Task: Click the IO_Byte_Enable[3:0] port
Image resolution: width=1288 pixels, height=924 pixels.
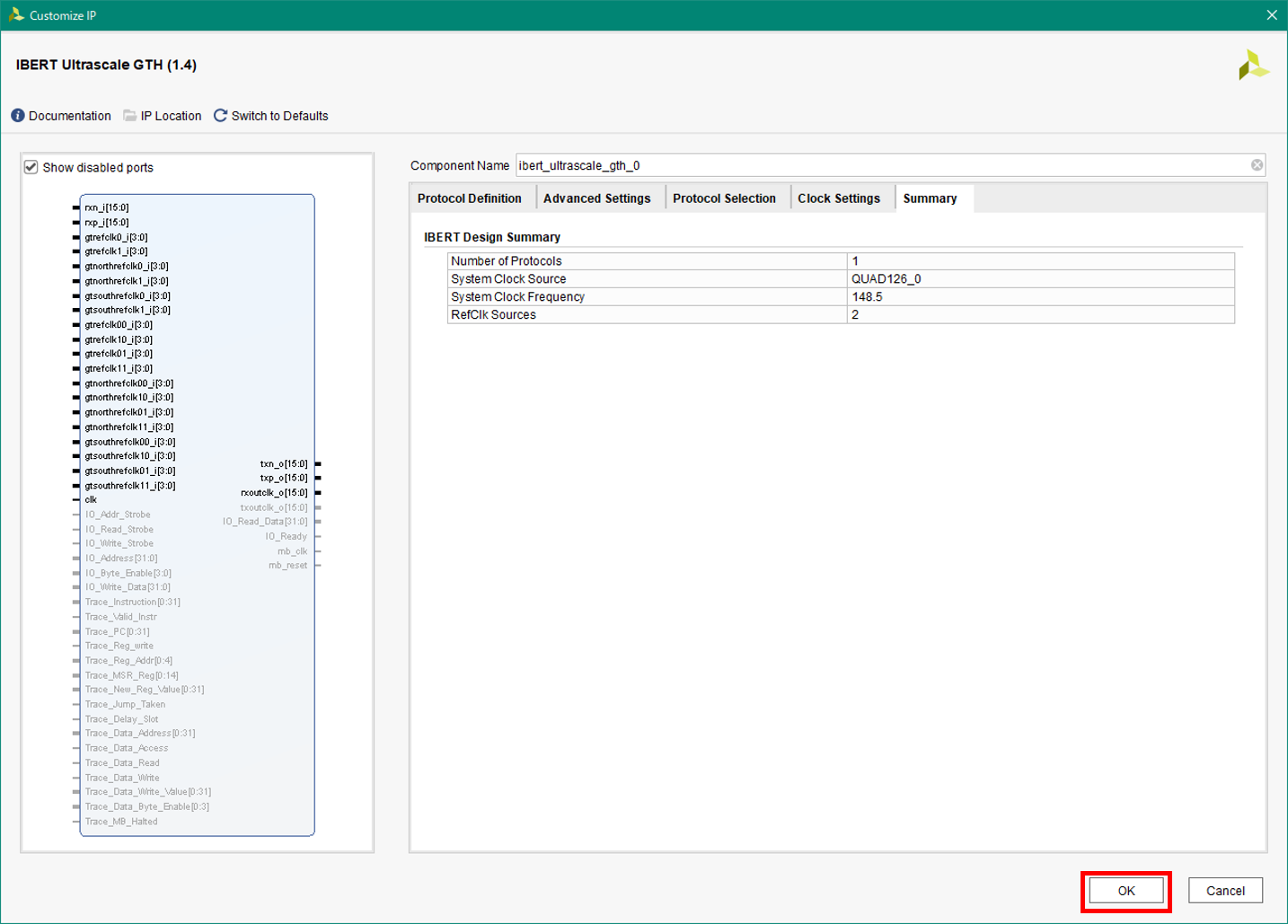Action: point(128,573)
